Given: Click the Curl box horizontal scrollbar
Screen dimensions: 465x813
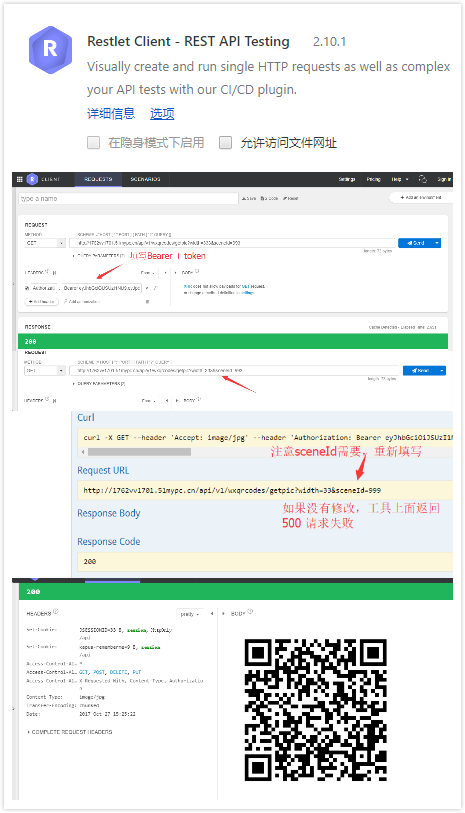Looking at the screenshot, I should [x=139, y=452].
